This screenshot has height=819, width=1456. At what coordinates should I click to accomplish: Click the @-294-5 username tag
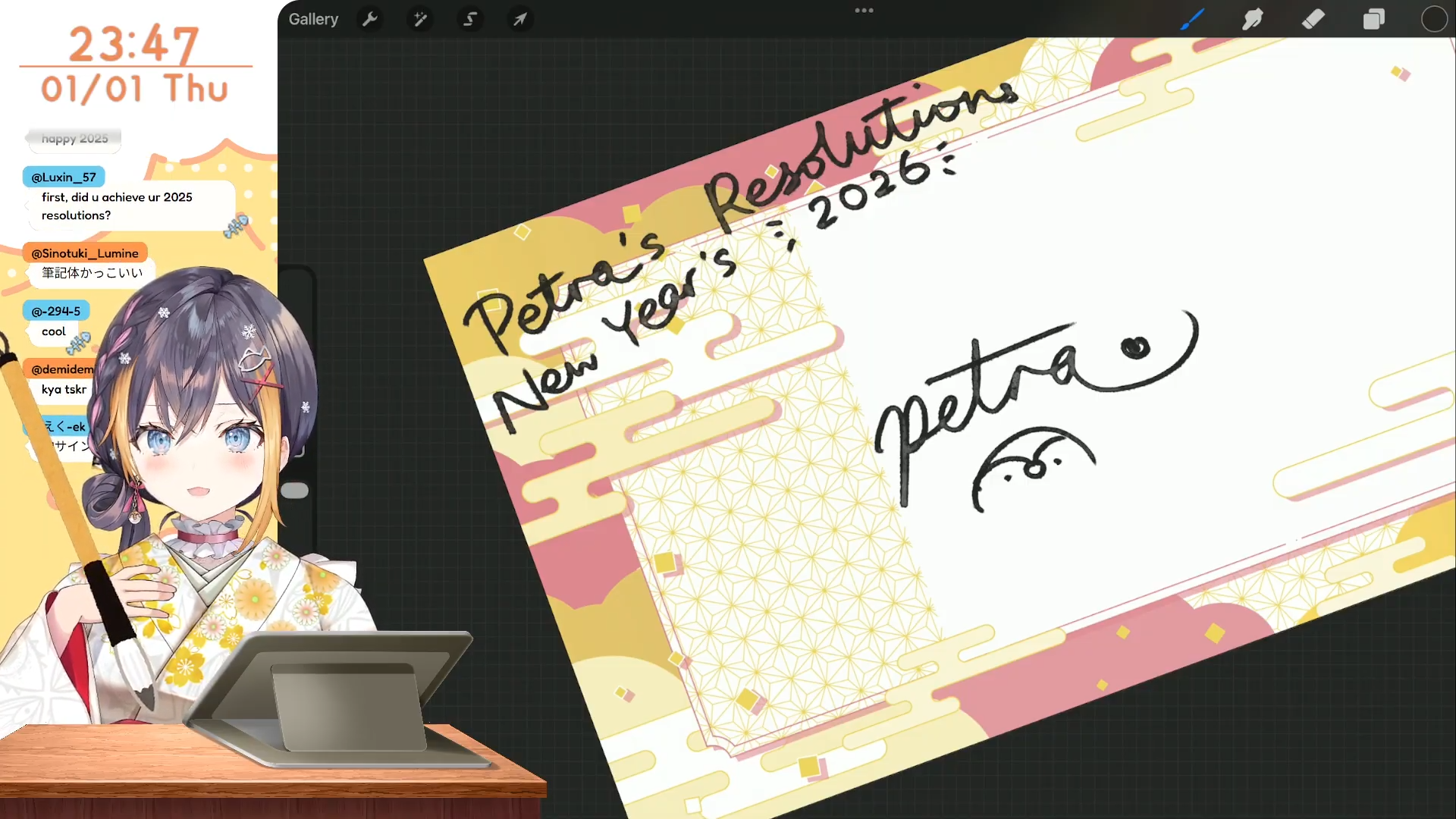coord(56,311)
